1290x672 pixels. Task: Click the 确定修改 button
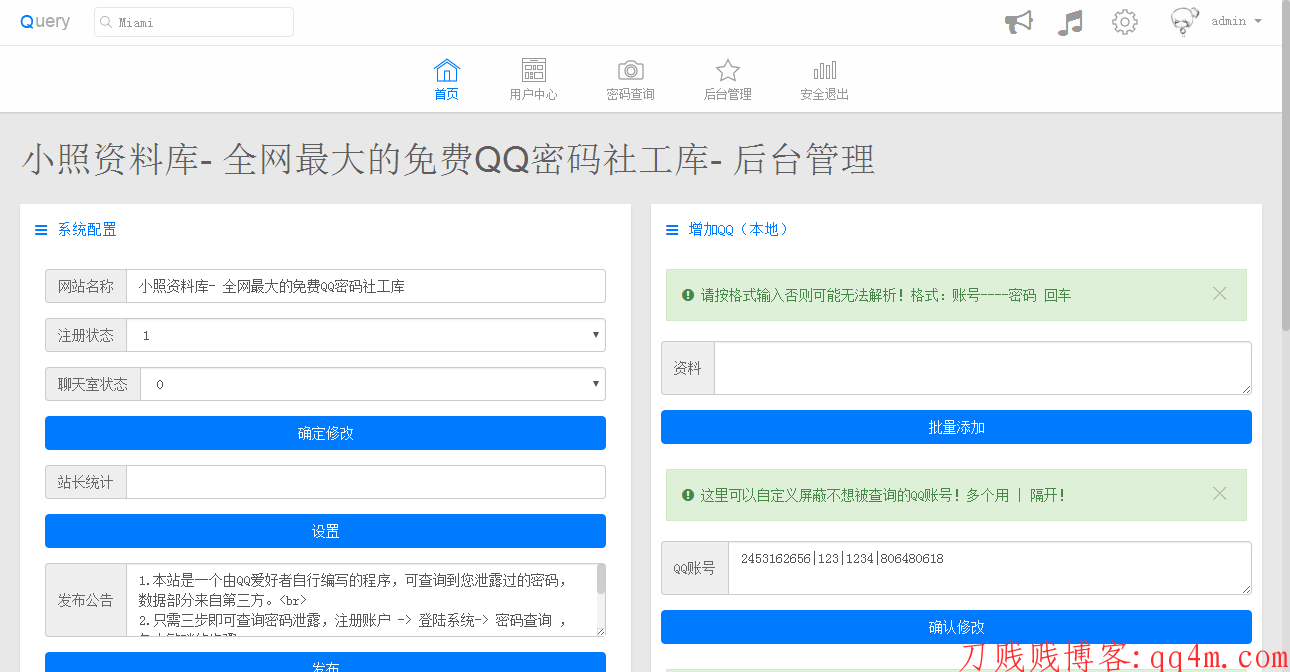tap(325, 433)
